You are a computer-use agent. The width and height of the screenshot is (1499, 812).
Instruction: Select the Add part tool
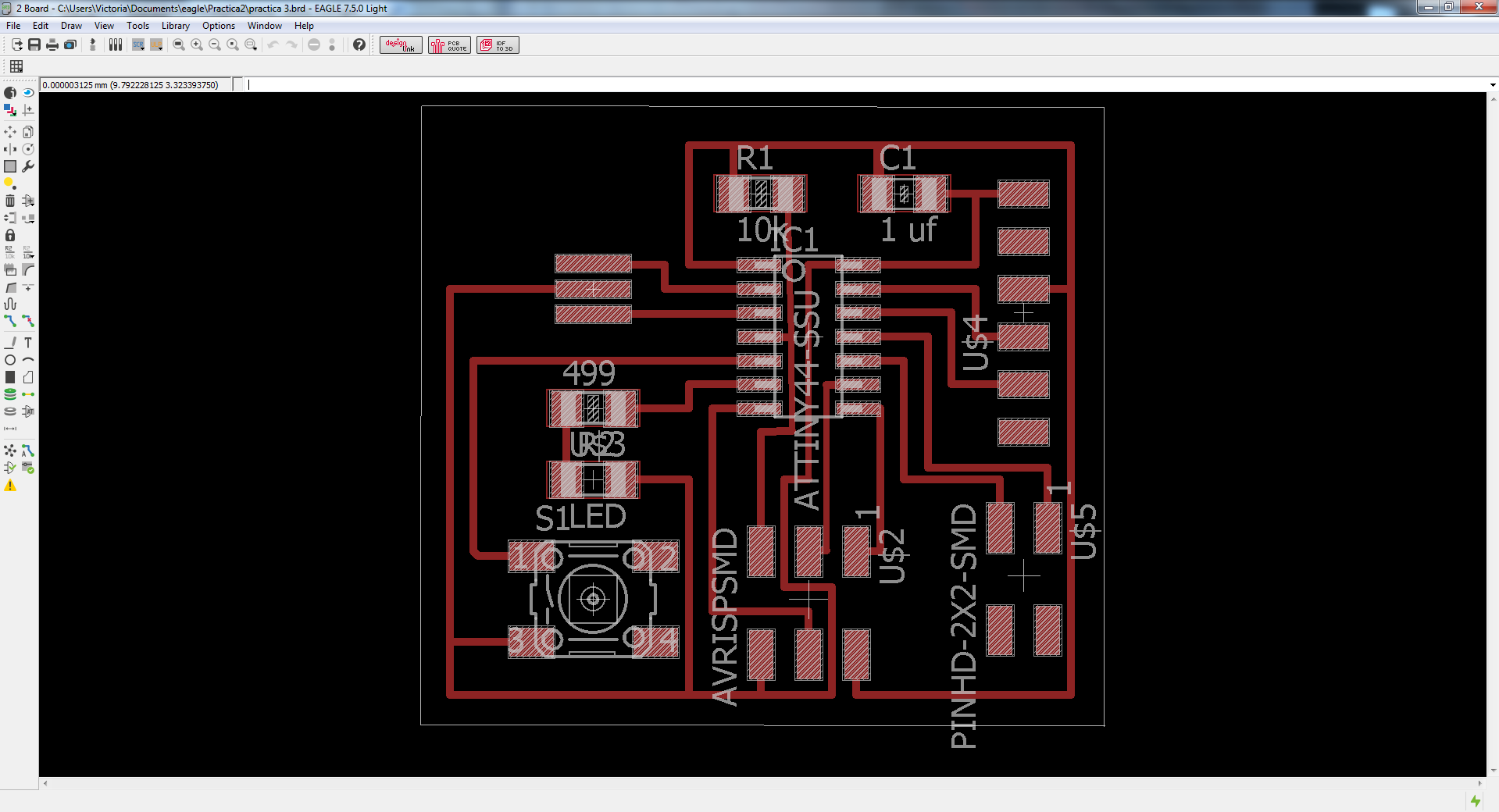tap(28, 201)
